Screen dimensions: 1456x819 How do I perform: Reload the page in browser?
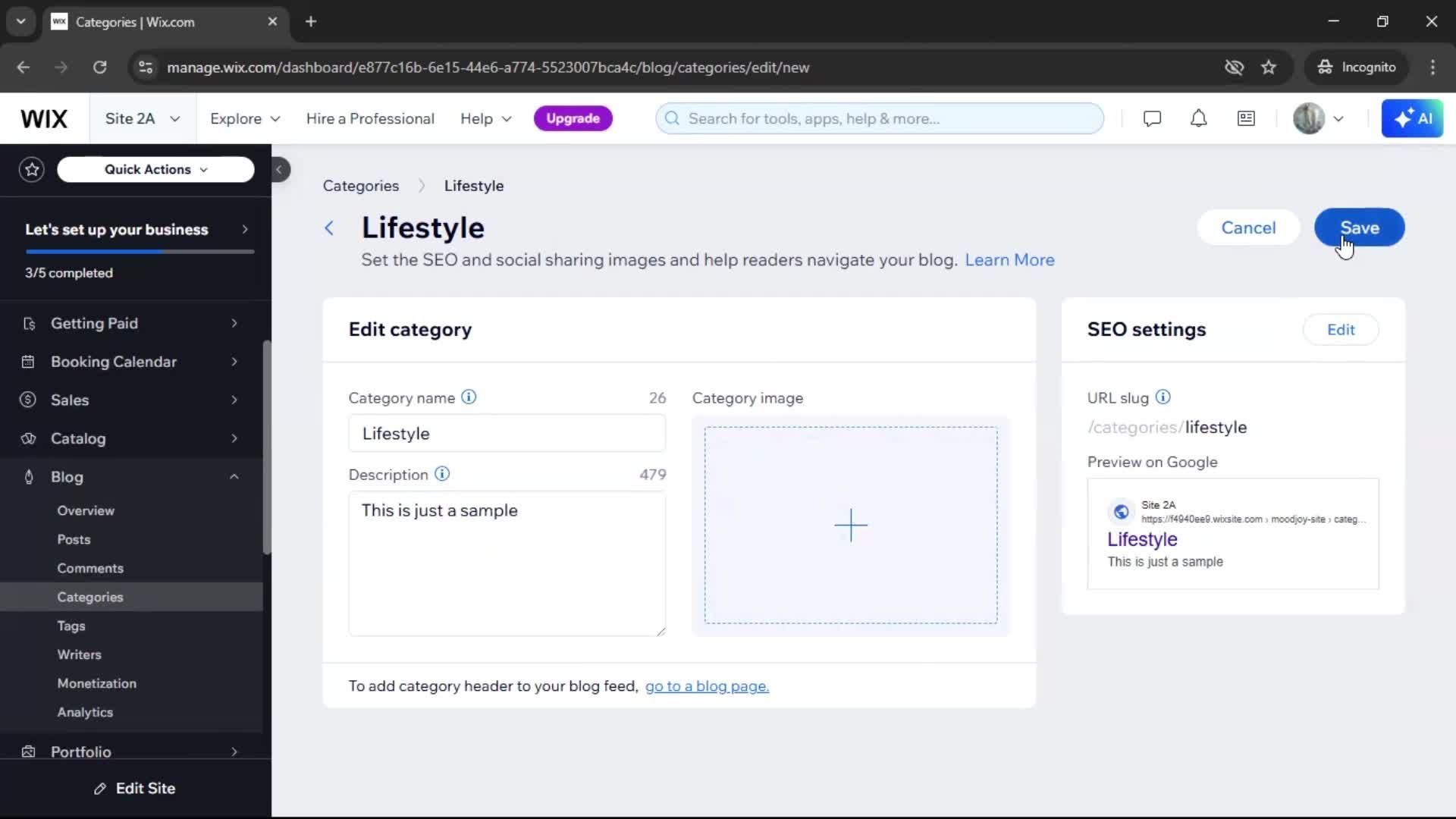(100, 67)
